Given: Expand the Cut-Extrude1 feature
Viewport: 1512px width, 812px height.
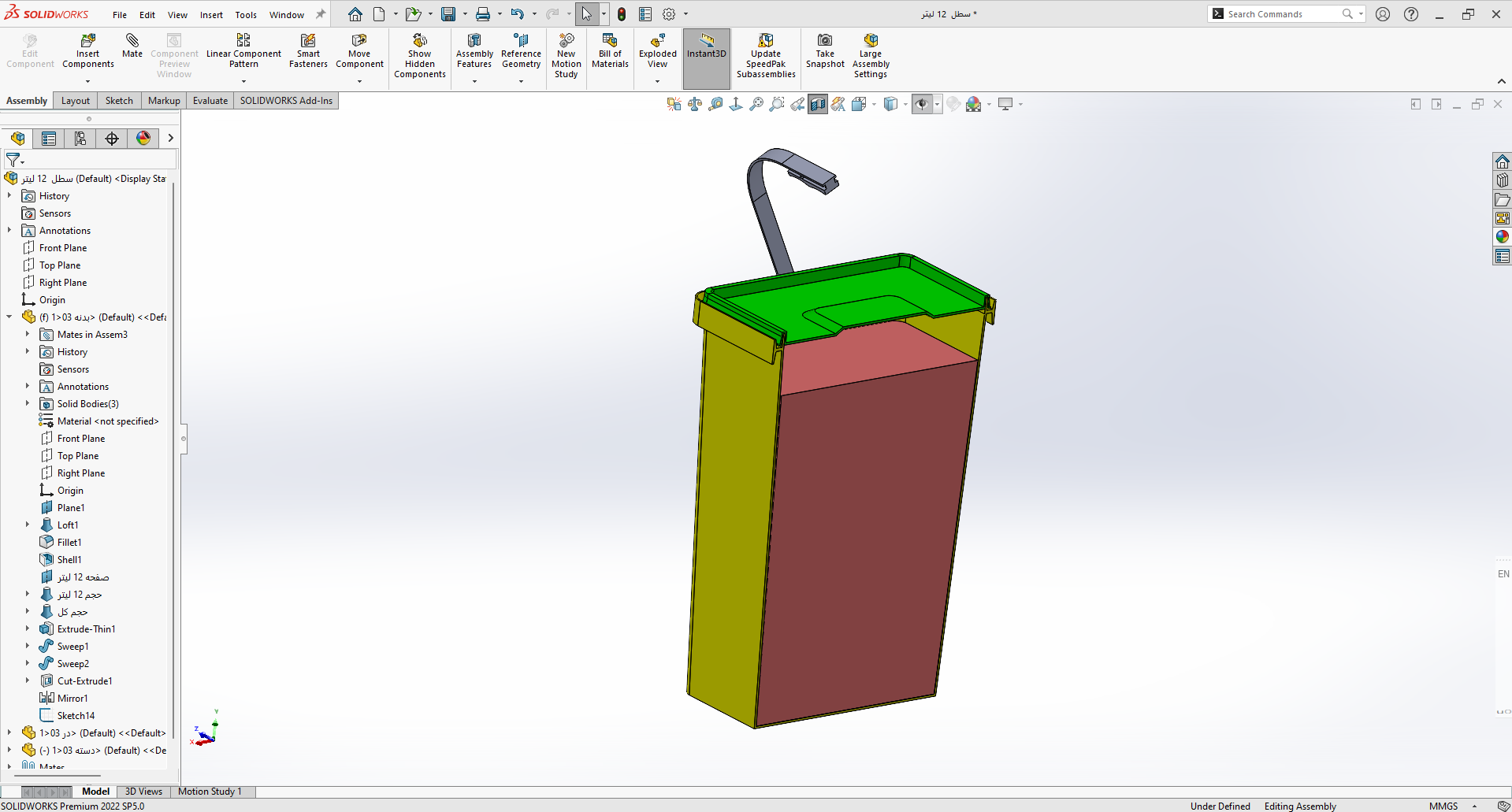Looking at the screenshot, I should pyautogui.click(x=28, y=680).
